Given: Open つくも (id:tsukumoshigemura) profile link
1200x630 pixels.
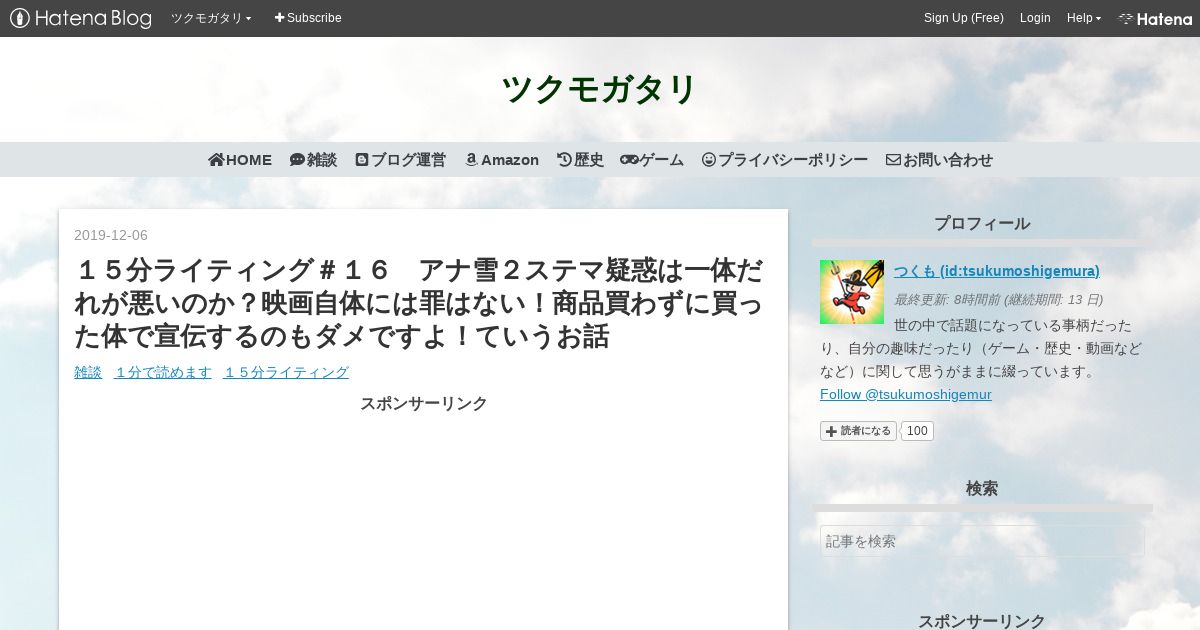Looking at the screenshot, I should click(x=997, y=271).
